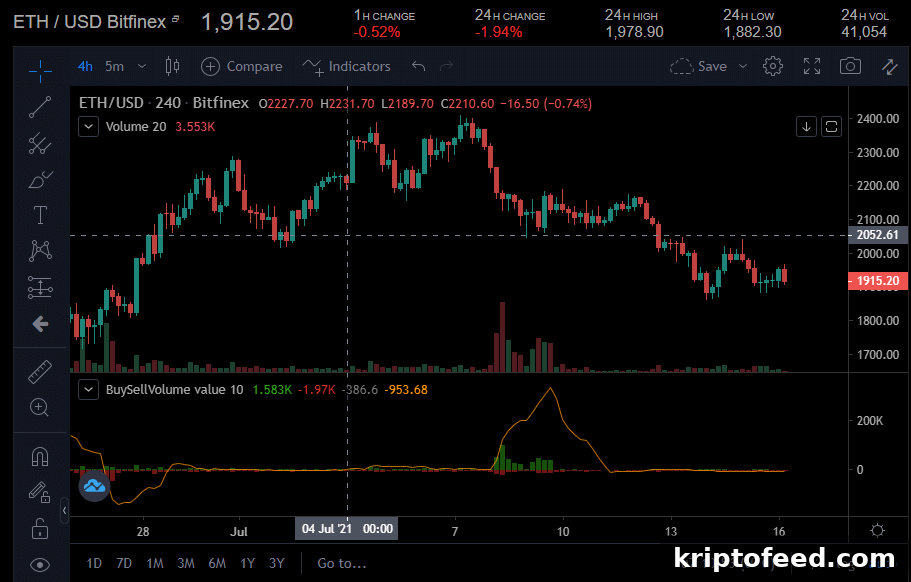This screenshot has height=582, width=911.
Task: Open the long position prediction tool
Action: coord(40,287)
